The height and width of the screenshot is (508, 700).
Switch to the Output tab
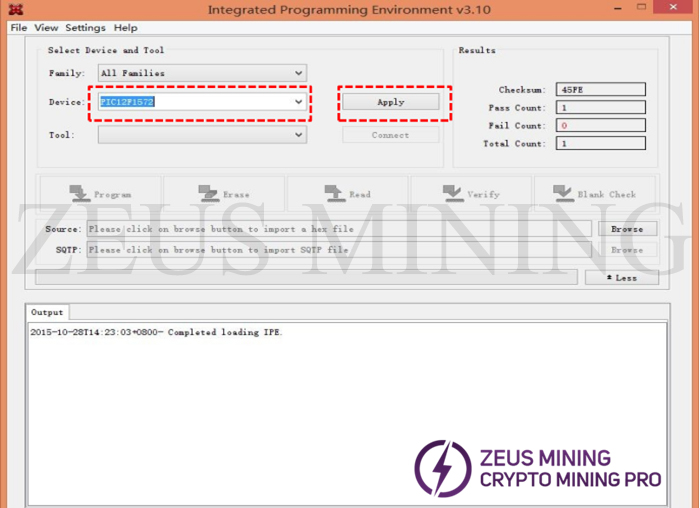[47, 312]
